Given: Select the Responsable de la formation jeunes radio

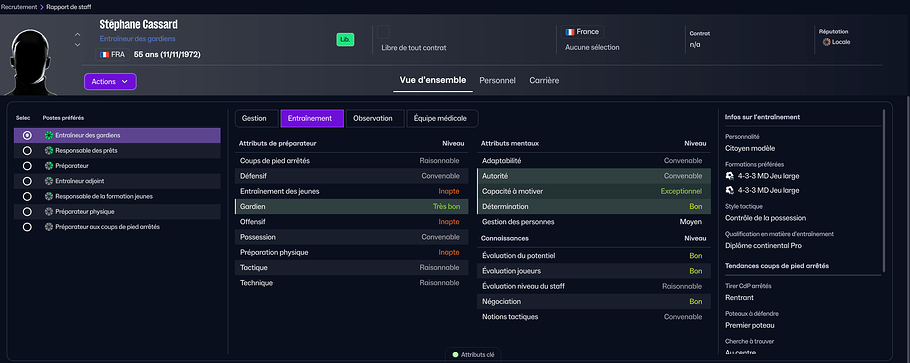Looking at the screenshot, I should (x=27, y=196).
